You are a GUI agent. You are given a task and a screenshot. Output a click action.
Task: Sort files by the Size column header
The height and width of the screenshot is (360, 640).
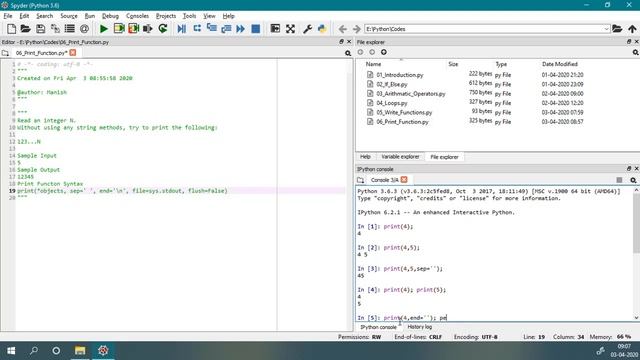coord(453,64)
